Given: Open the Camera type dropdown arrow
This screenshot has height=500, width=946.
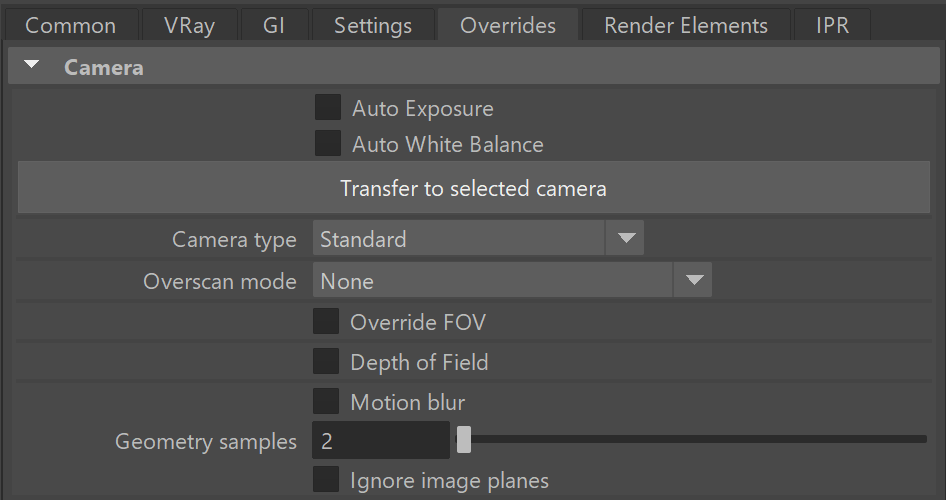Looking at the screenshot, I should tap(626, 238).
